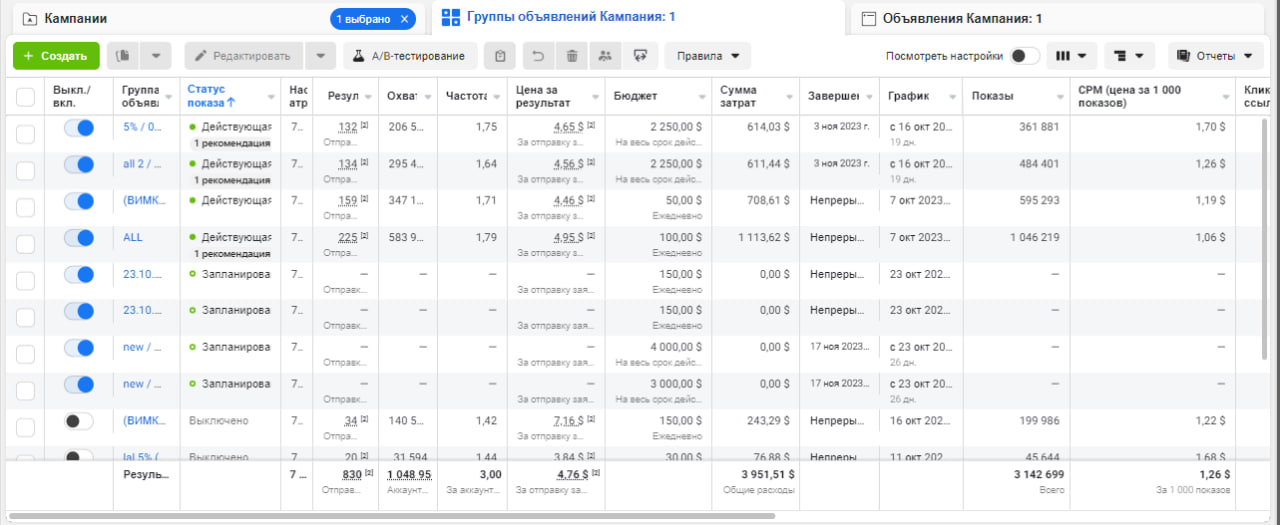The width and height of the screenshot is (1280, 525).
Task: Click the export arrow icon next to audiences
Action: click(640, 56)
